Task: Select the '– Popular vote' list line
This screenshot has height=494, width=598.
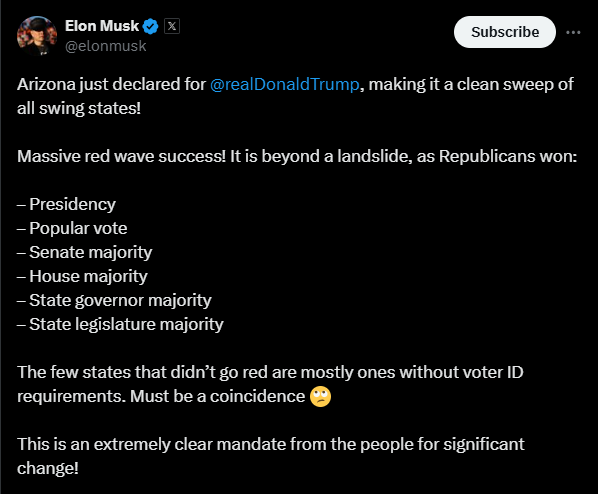Action: click(x=72, y=228)
